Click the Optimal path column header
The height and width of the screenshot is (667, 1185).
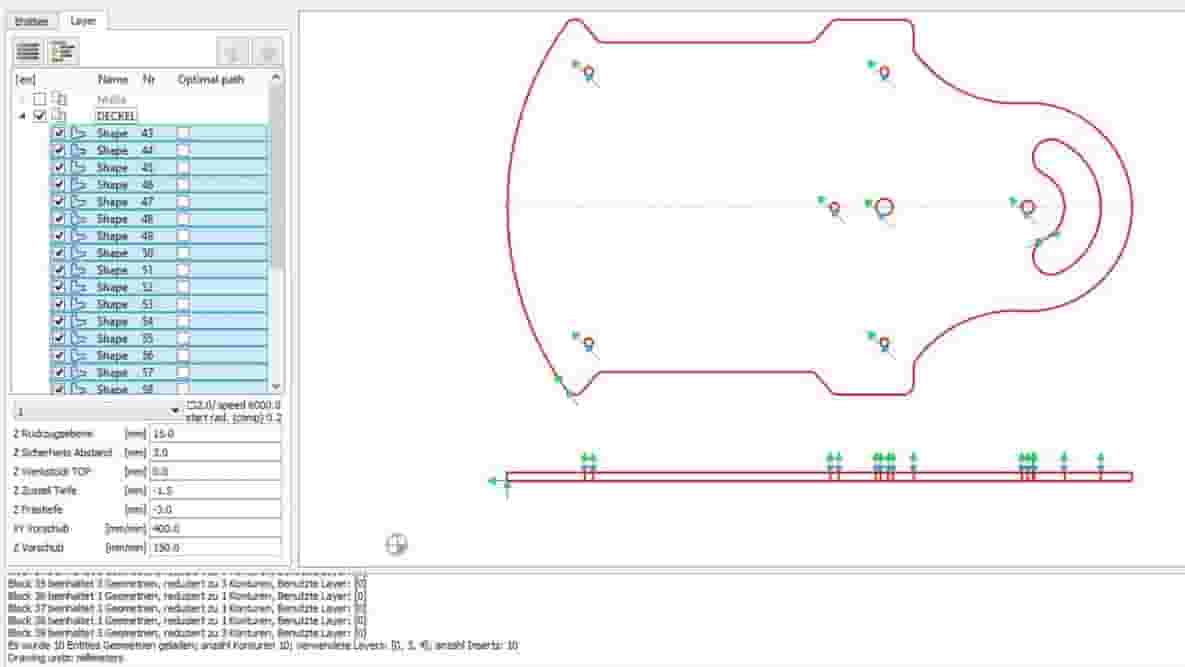(x=211, y=79)
